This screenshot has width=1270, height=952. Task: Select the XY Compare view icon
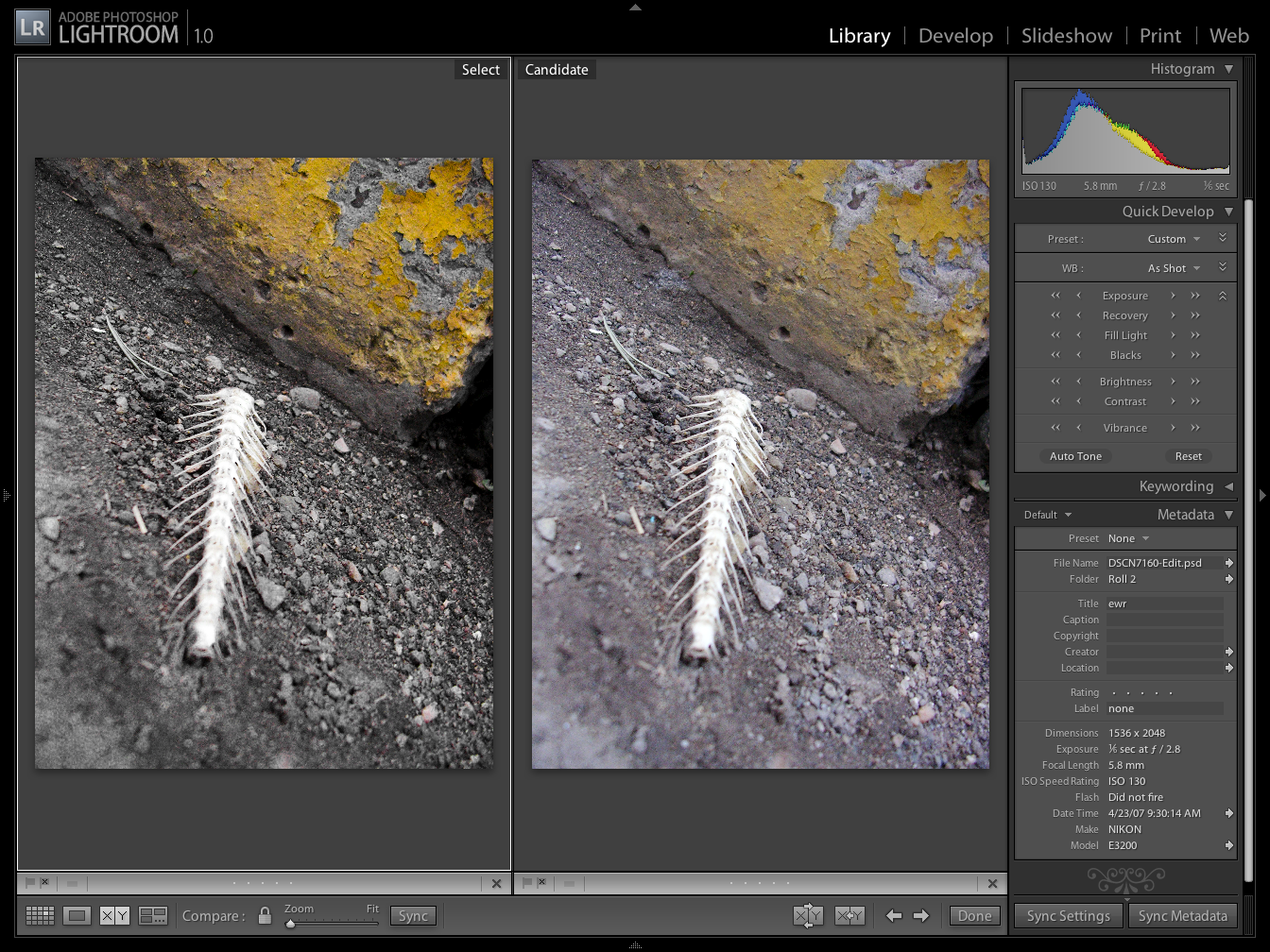pos(114,915)
